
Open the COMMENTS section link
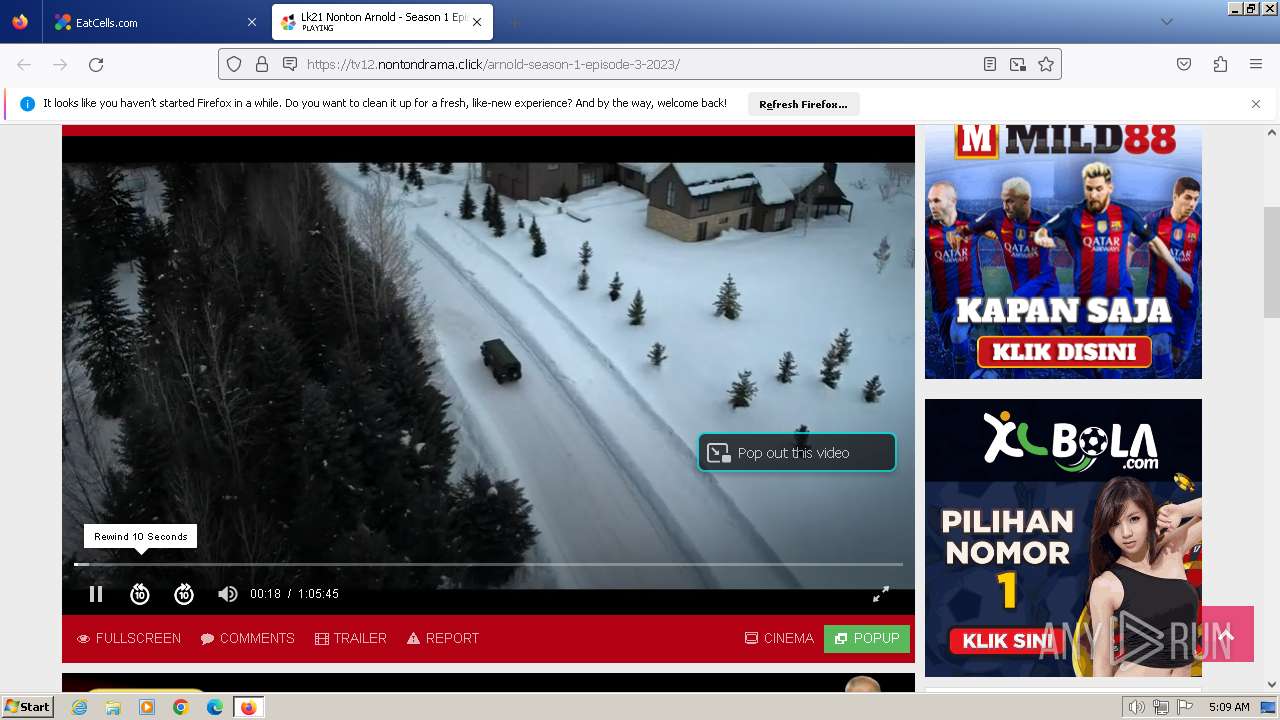248,638
